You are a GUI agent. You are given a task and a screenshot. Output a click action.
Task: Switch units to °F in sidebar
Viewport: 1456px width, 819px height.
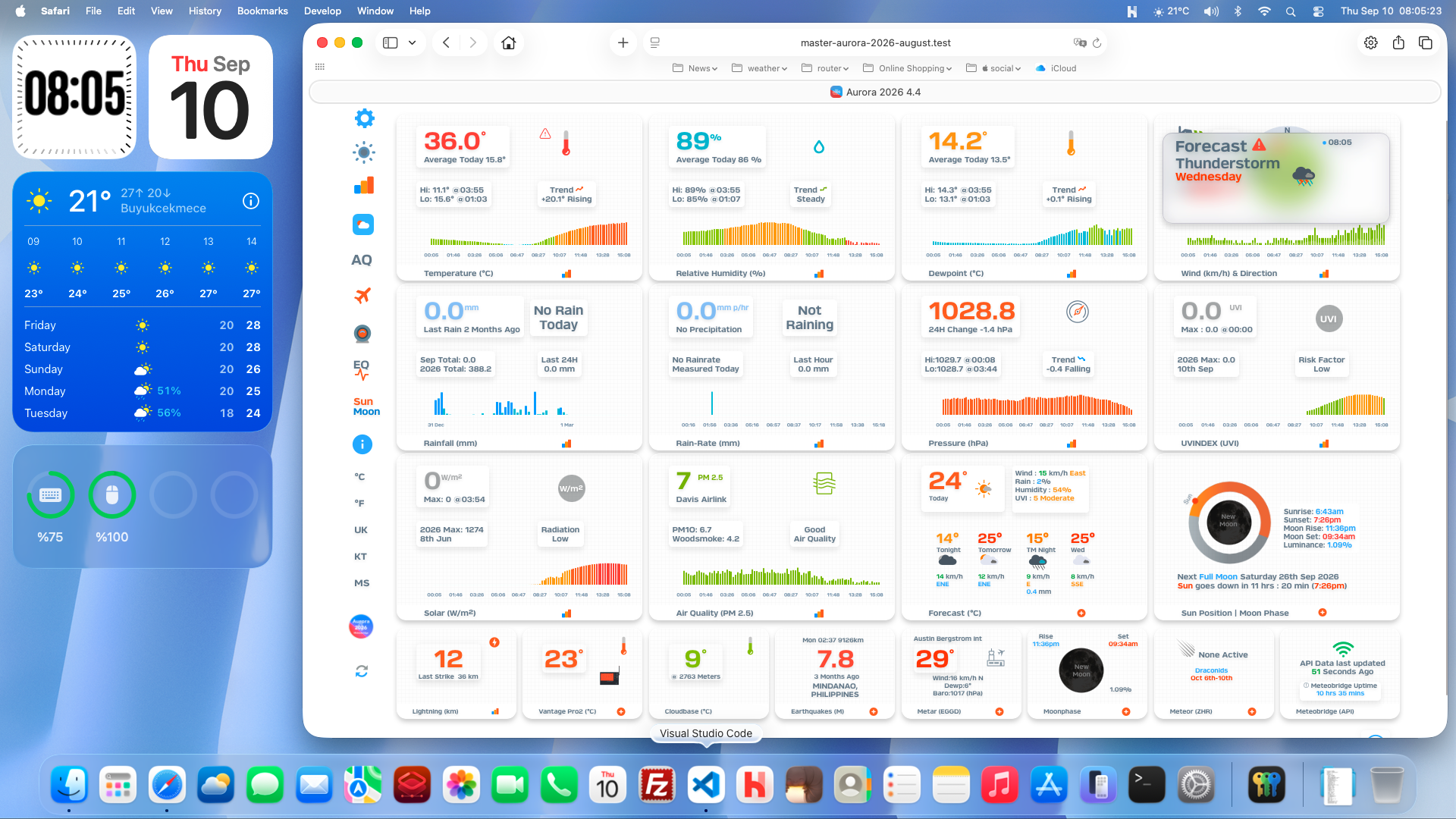359,504
